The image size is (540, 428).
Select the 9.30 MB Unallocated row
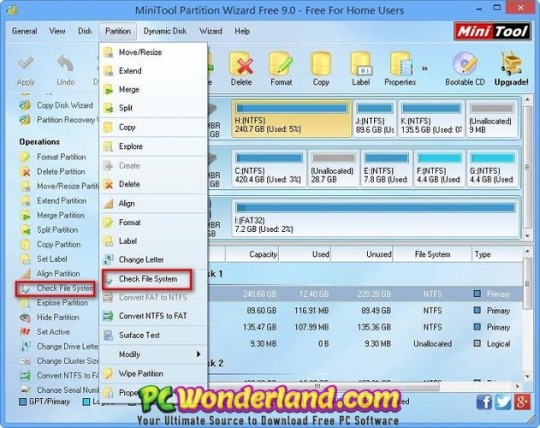(x=365, y=344)
